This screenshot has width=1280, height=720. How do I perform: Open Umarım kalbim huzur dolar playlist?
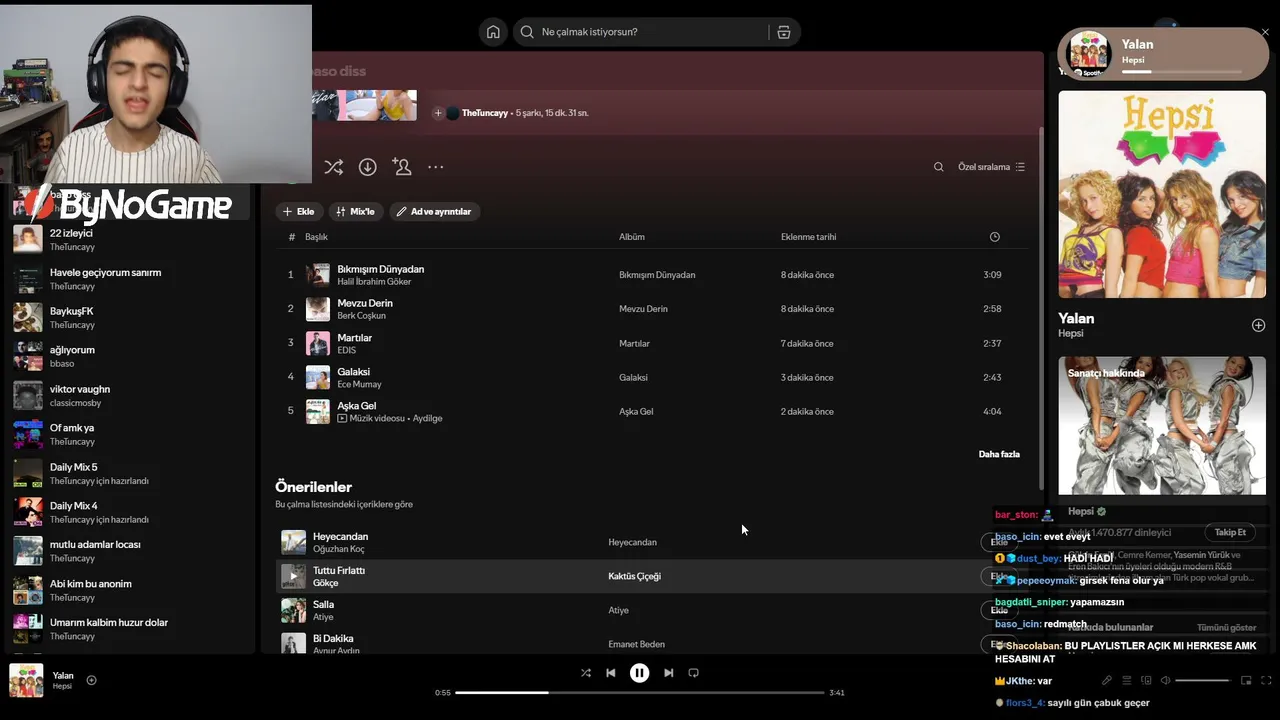130,629
